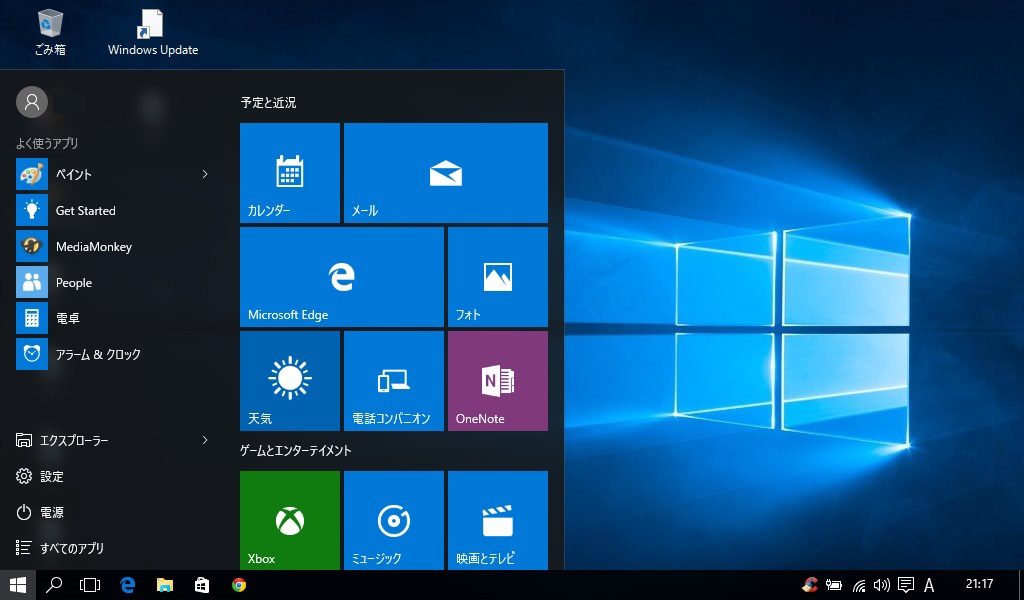Click the '予定と近況' tile group header

coord(268,103)
